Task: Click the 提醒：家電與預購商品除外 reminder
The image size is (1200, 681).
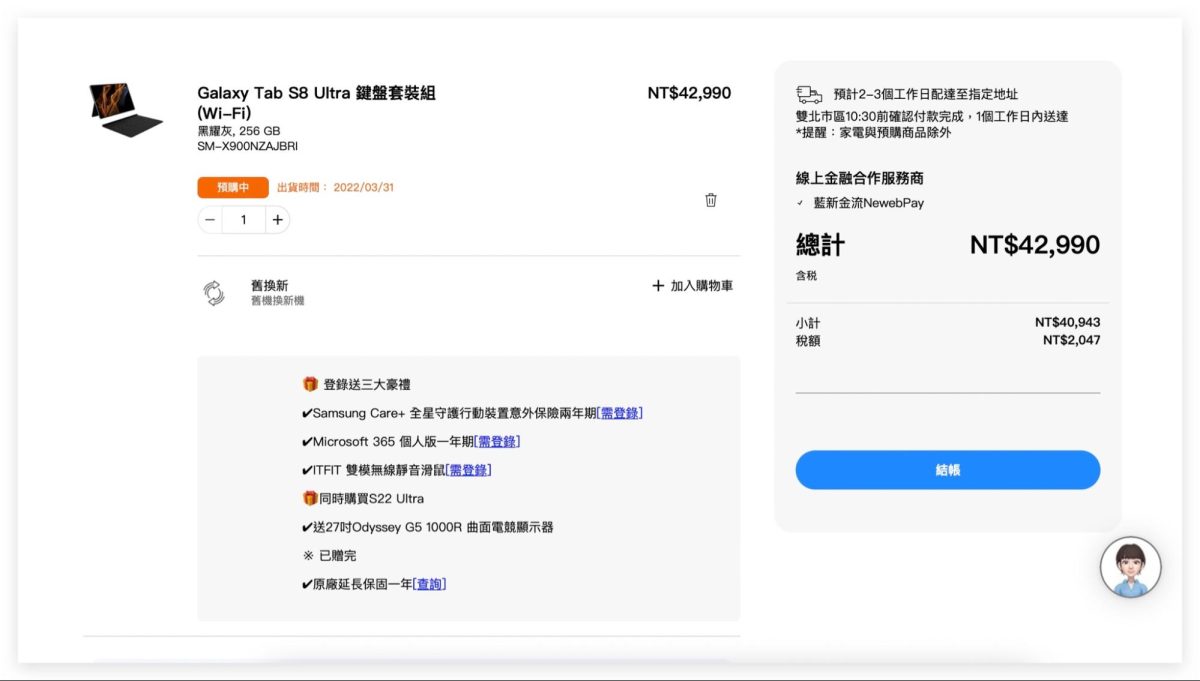Action: click(x=874, y=132)
